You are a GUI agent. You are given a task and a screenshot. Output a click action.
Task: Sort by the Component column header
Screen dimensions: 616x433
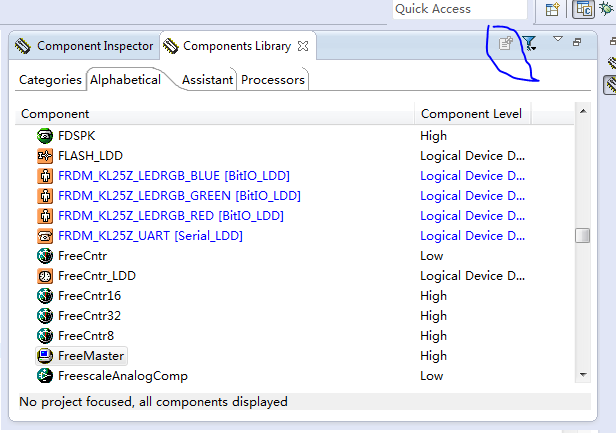(214, 114)
